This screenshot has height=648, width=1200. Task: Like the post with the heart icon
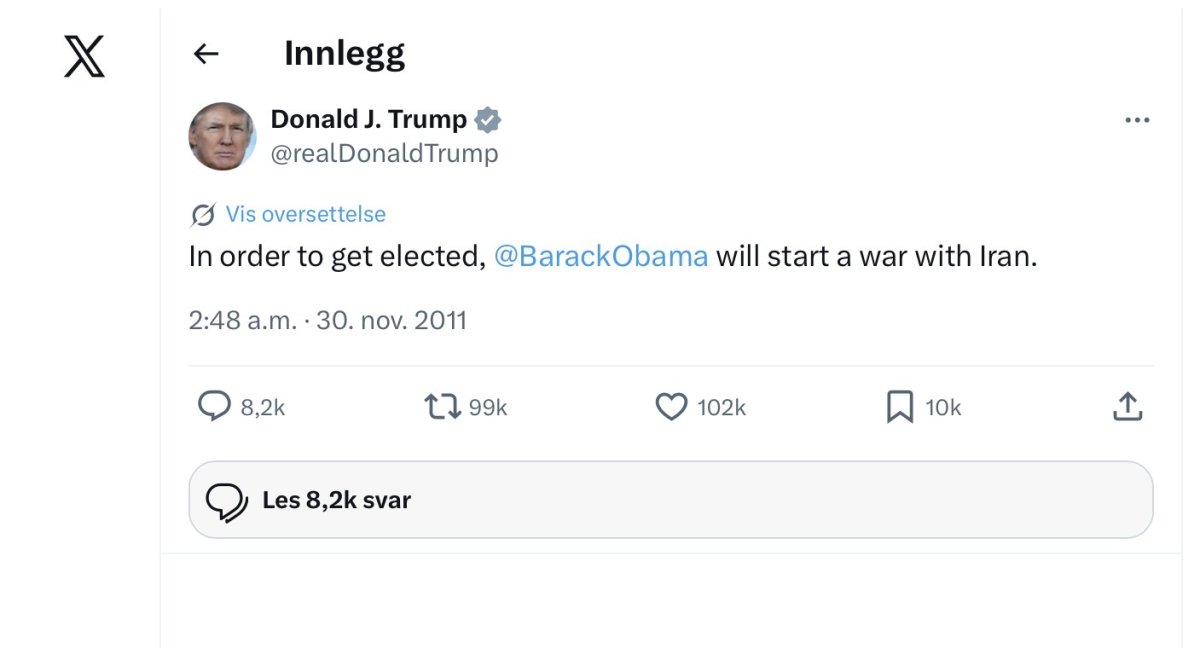671,407
